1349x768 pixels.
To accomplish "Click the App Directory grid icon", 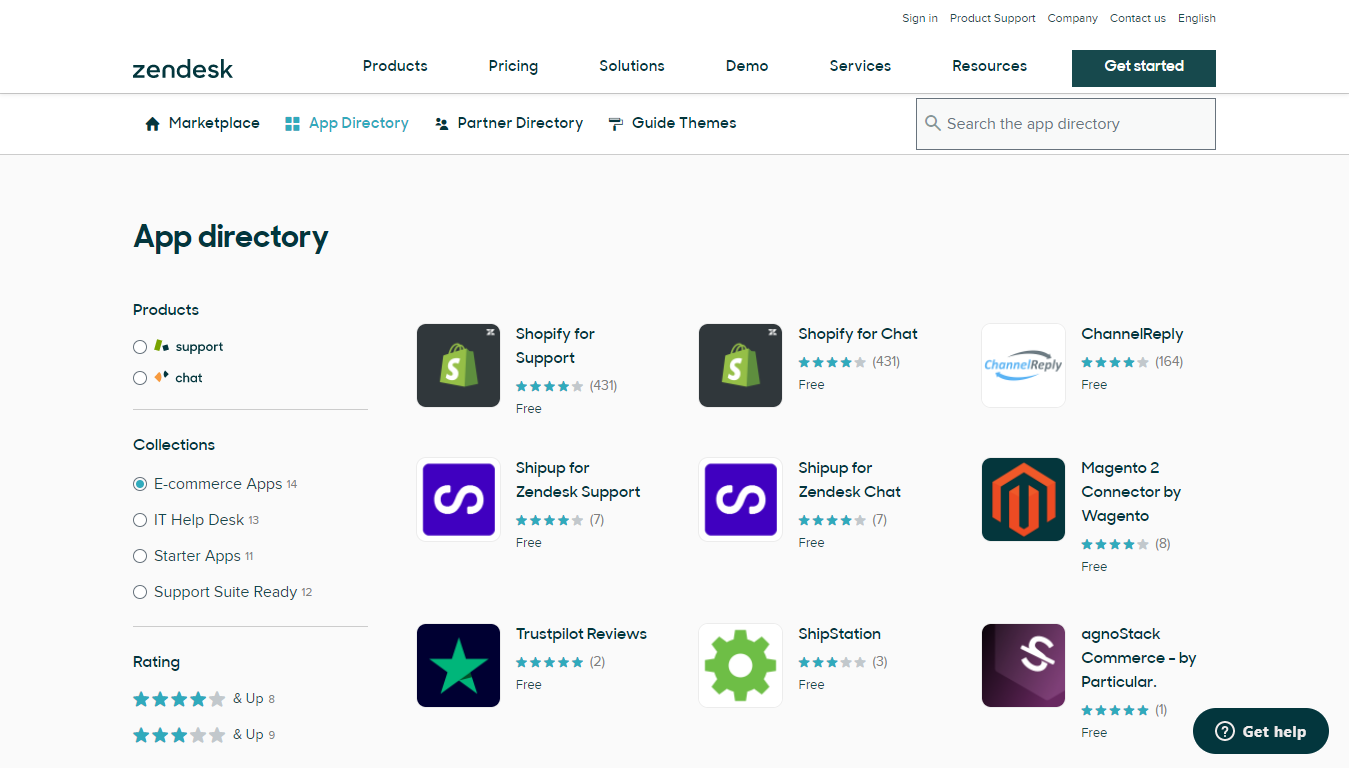I will point(292,124).
